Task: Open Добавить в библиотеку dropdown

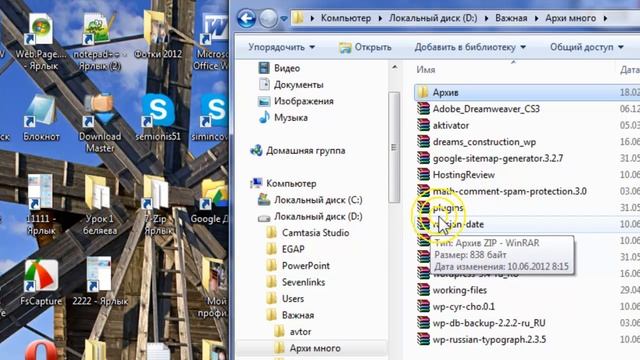Action: (x=470, y=47)
